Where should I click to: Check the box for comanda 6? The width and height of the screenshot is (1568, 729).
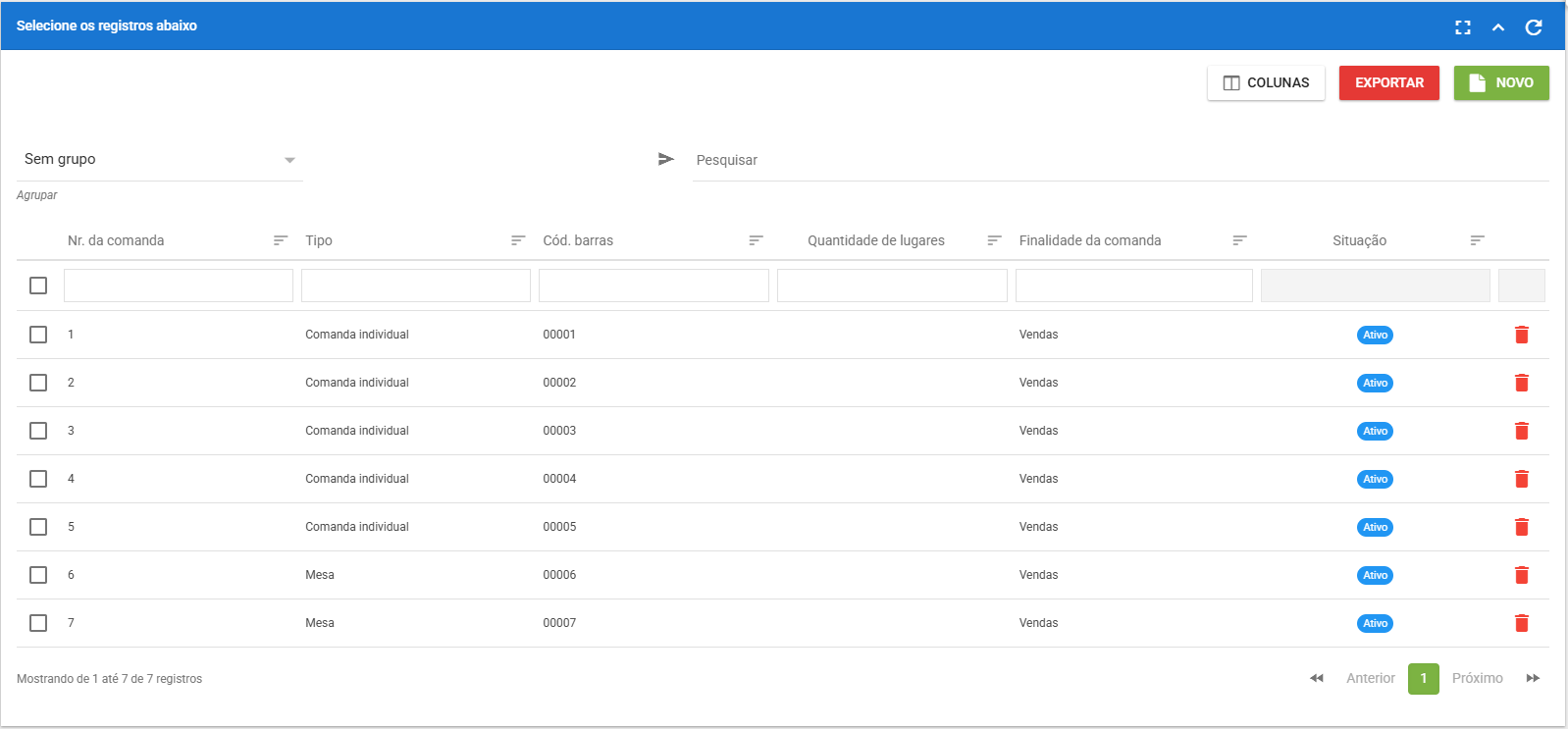pos(38,575)
